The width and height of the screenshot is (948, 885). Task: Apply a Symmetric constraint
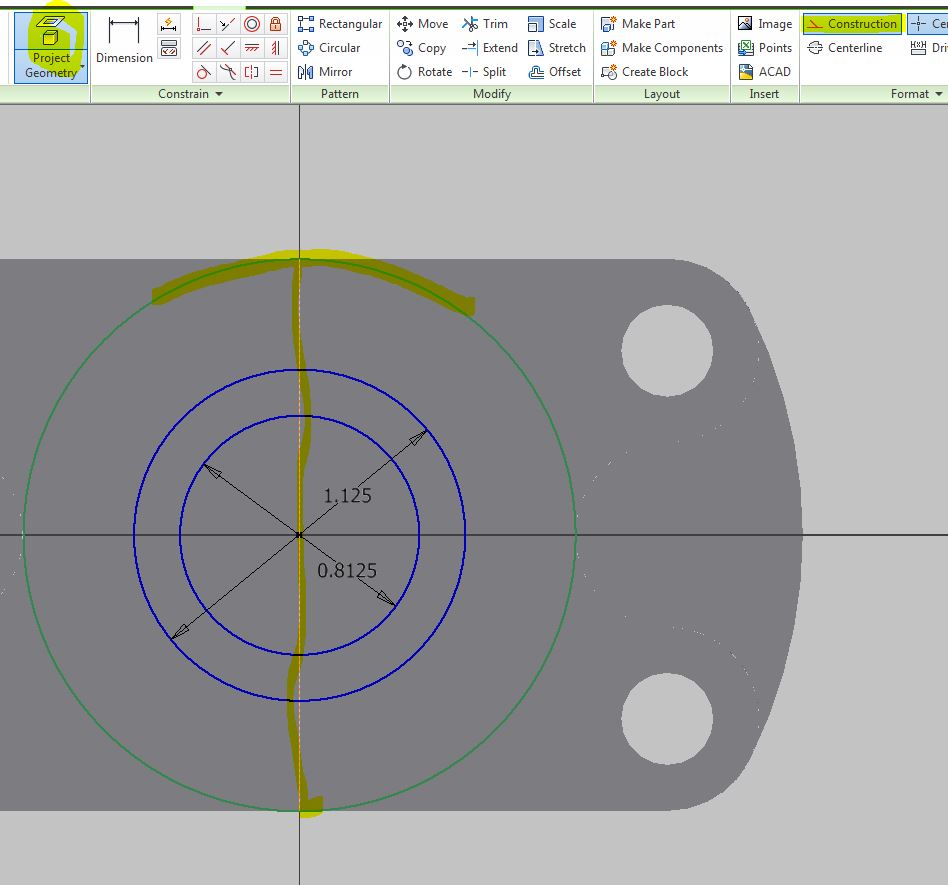252,72
